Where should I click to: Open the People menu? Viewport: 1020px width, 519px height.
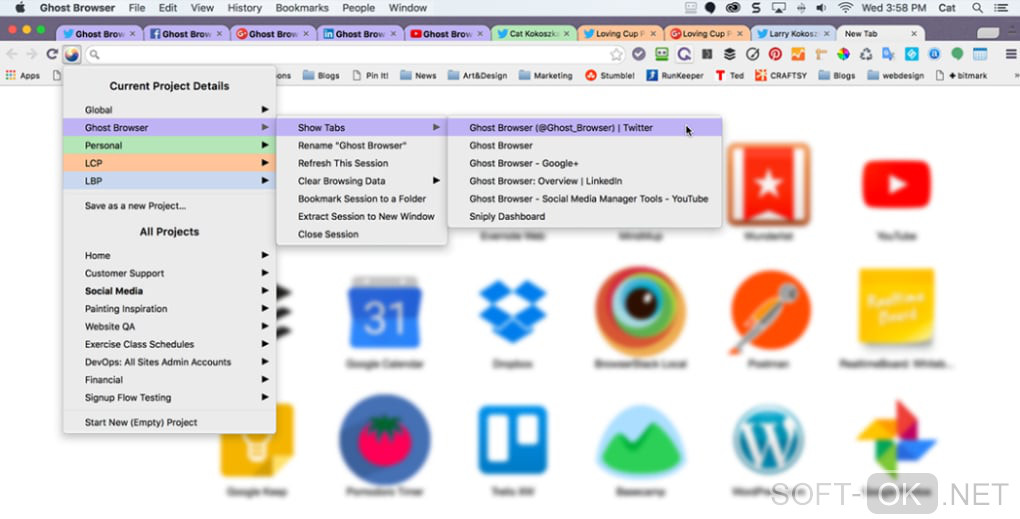click(358, 8)
